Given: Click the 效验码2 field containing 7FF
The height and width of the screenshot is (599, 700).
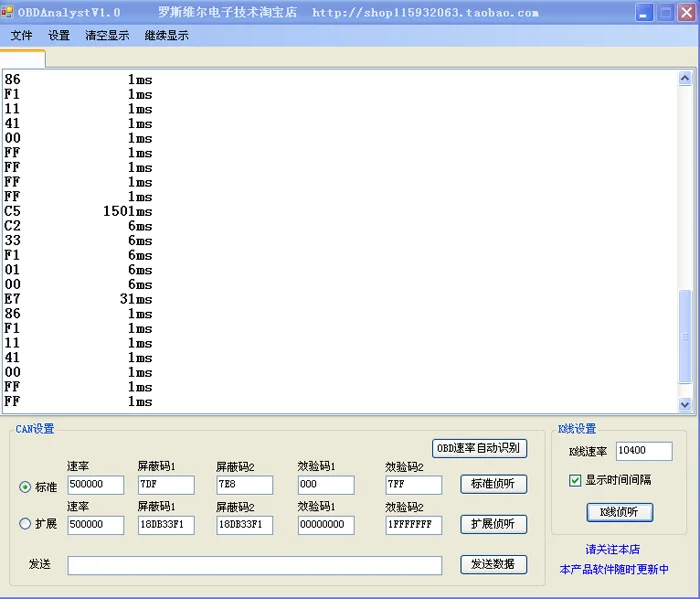Looking at the screenshot, I should pyautogui.click(x=414, y=485).
